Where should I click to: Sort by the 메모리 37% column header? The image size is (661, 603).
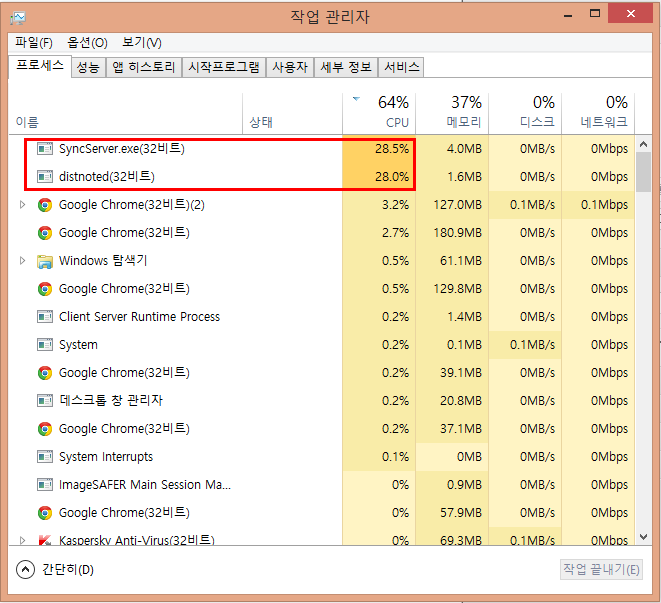[452, 113]
